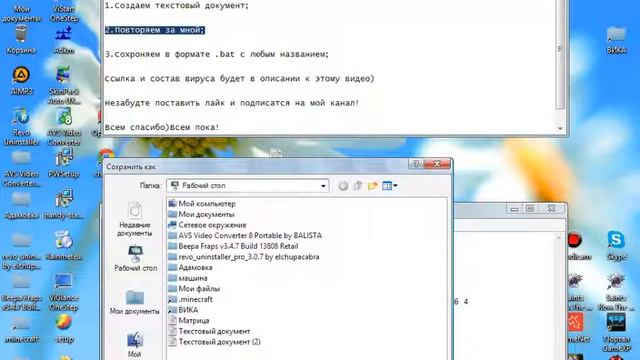Viewport: 640px width, 360px height.
Task: Click the line 3.Сохроняем в формате .bat
Action: coord(217,54)
